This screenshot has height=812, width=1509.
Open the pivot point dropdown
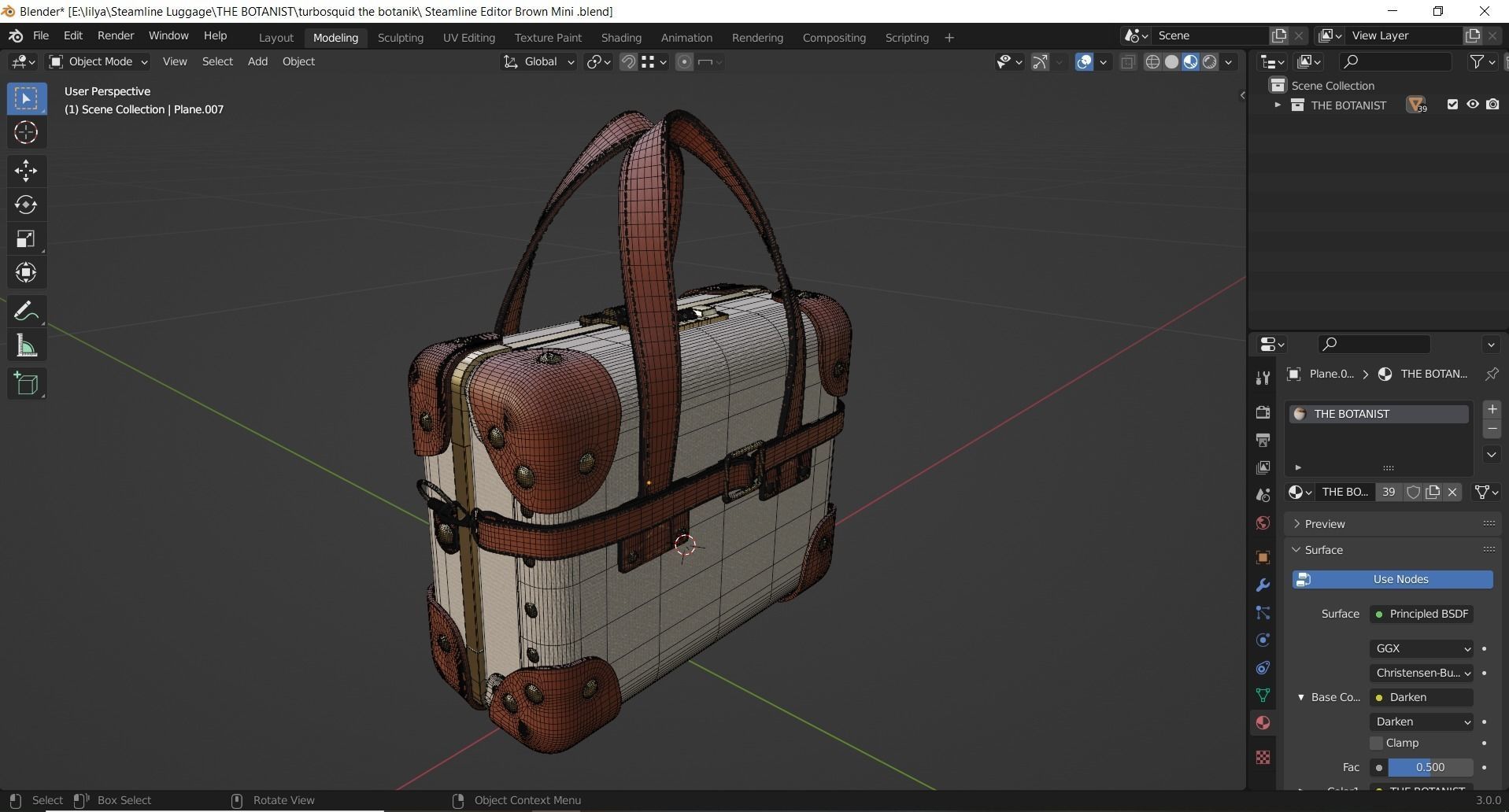click(598, 62)
